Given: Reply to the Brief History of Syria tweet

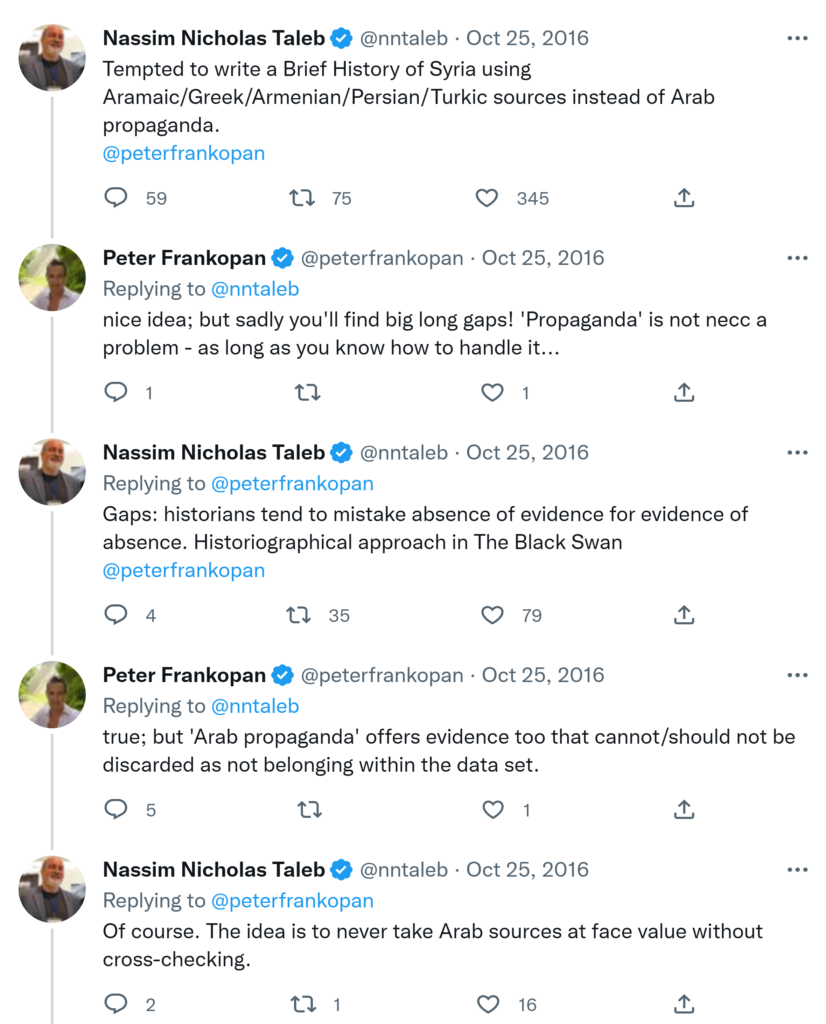Looking at the screenshot, I should 117,198.
